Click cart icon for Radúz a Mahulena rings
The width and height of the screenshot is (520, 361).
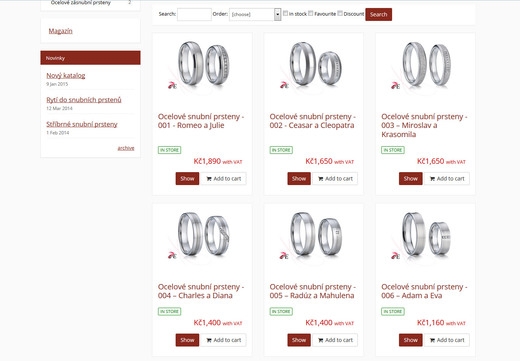(x=320, y=340)
